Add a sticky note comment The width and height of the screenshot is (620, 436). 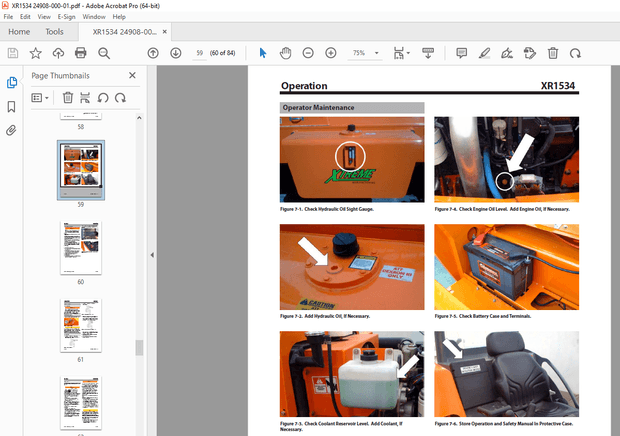point(461,53)
